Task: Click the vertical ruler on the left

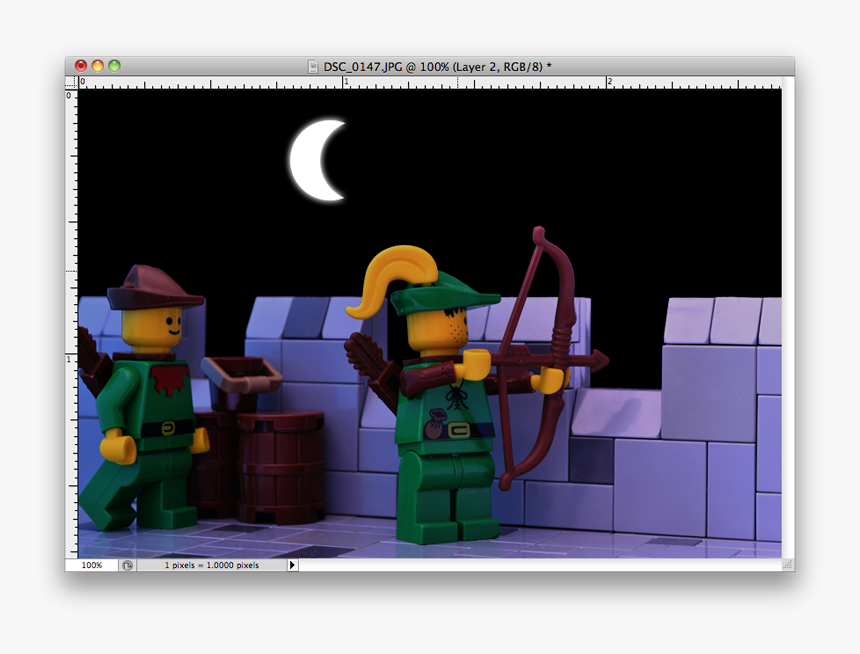Action: [x=71, y=324]
